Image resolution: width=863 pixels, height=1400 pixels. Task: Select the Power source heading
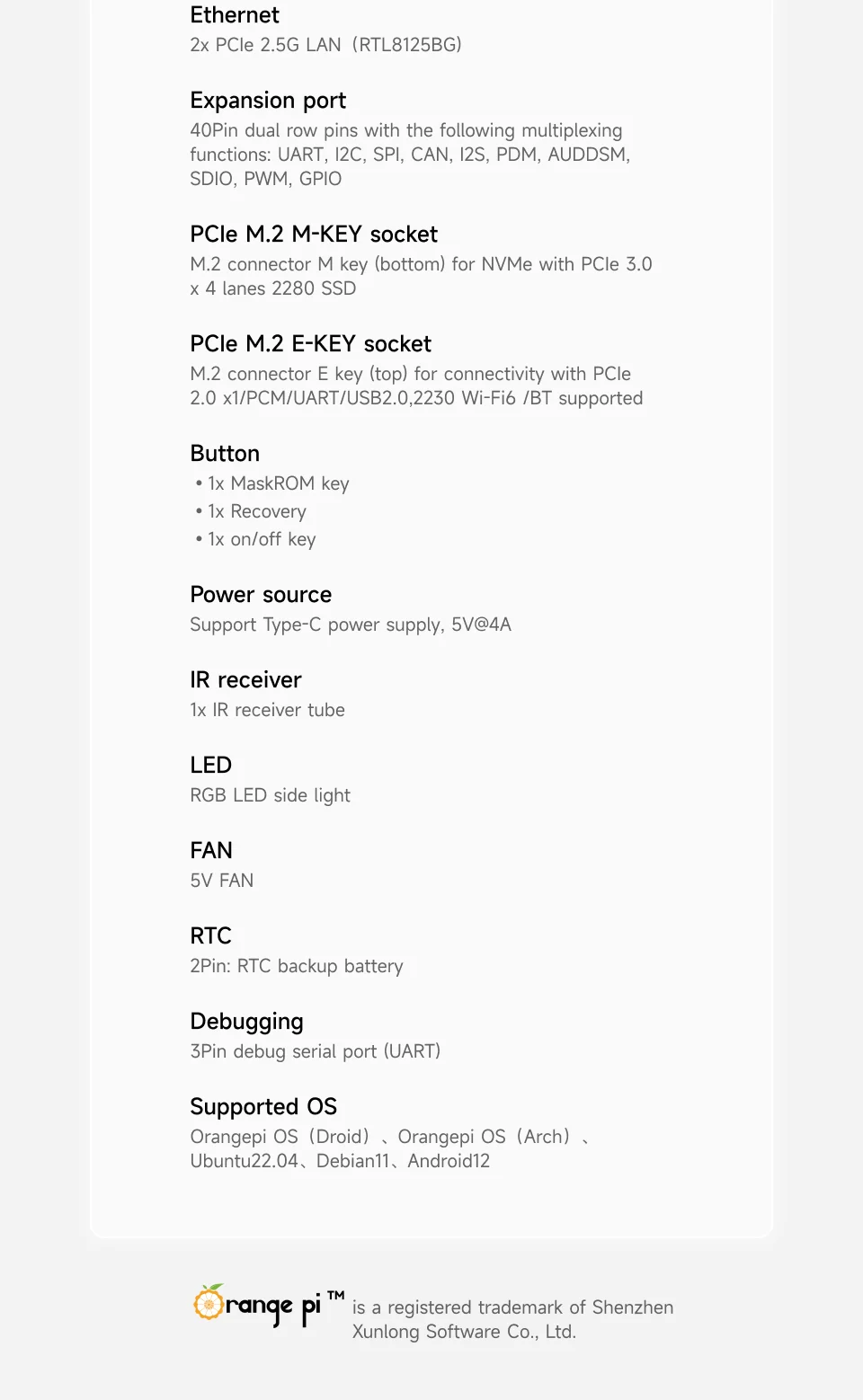261,595
